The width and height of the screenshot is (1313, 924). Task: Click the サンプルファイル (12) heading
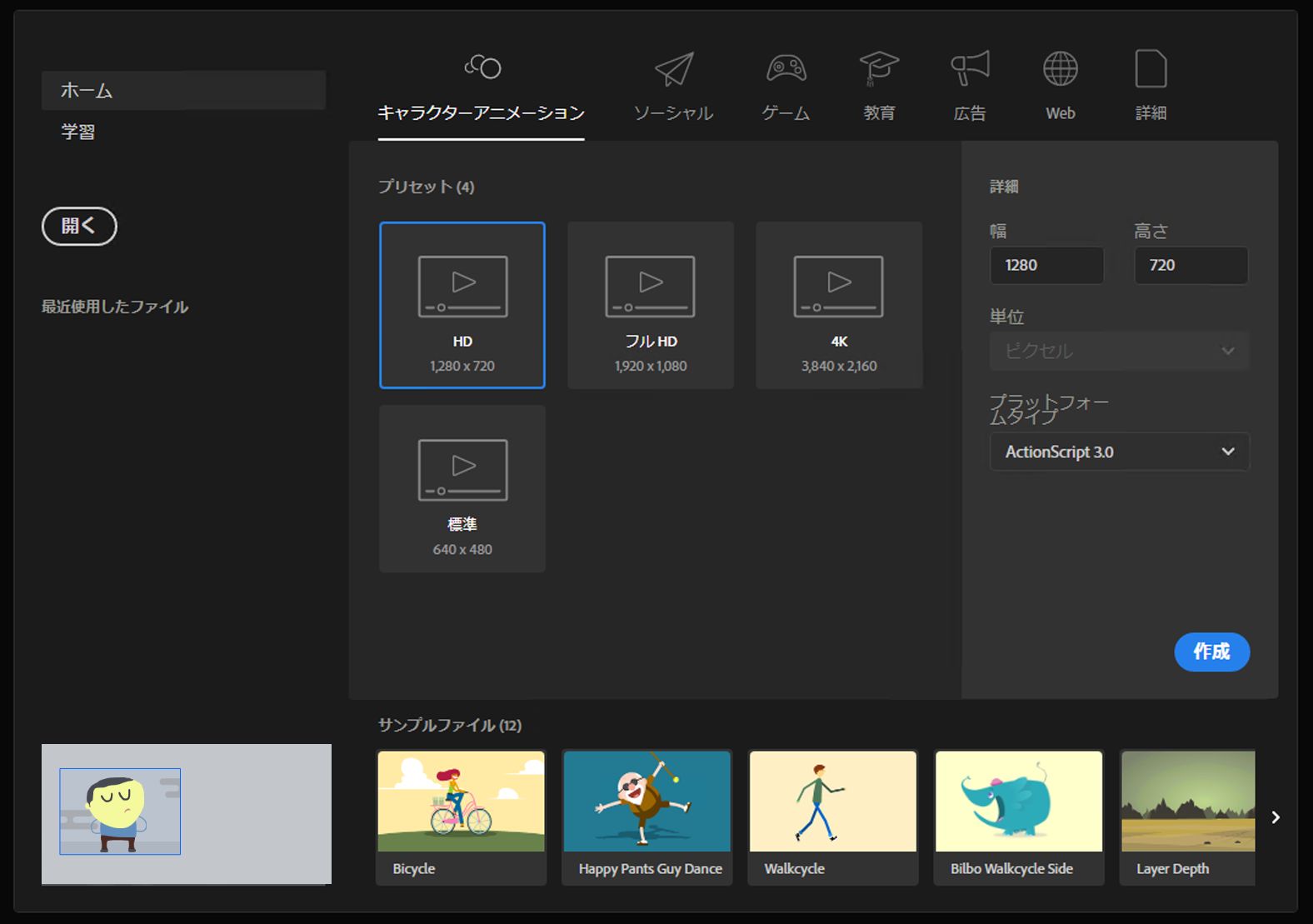pos(450,725)
